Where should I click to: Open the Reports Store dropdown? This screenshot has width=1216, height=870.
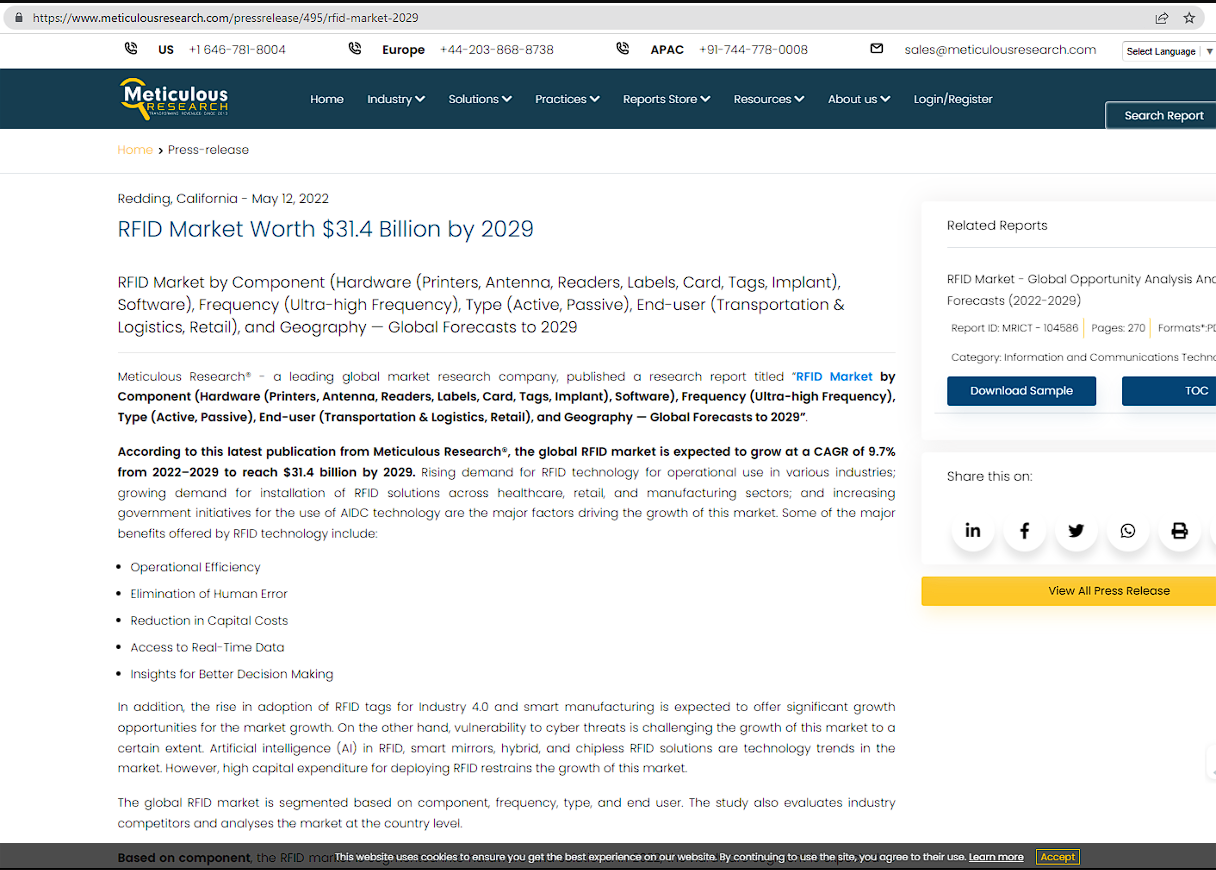[x=666, y=99]
